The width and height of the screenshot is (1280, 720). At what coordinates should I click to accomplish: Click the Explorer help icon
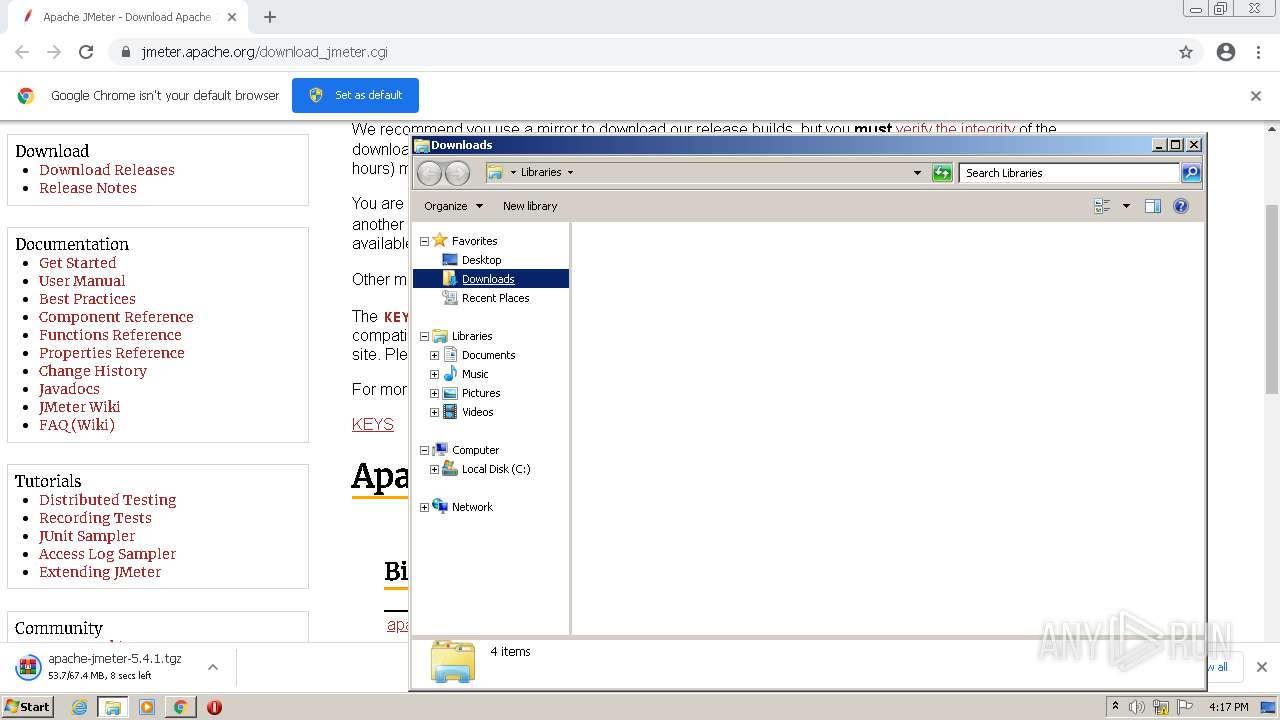click(x=1181, y=206)
